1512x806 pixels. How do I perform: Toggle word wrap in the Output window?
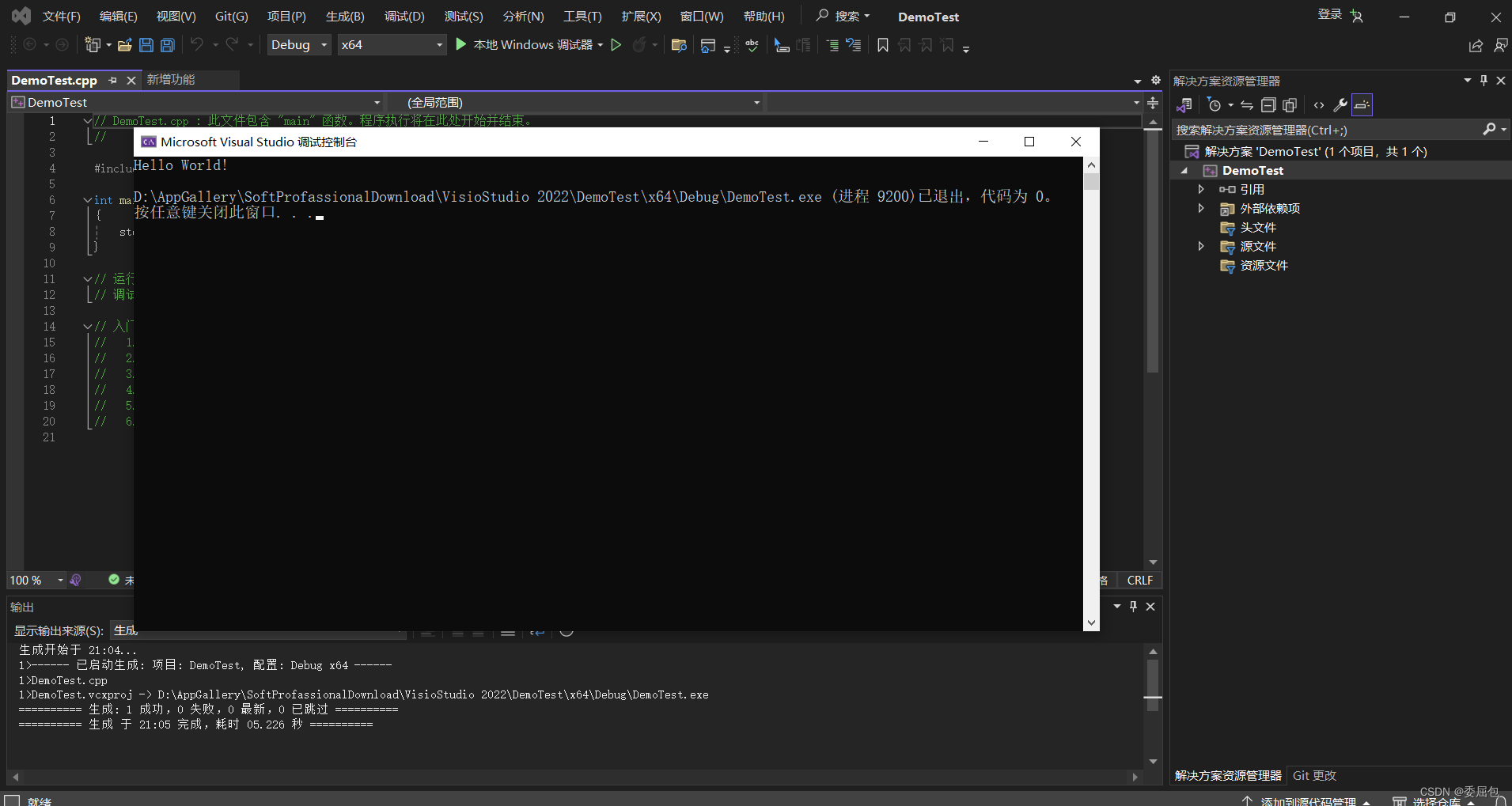[x=538, y=633]
